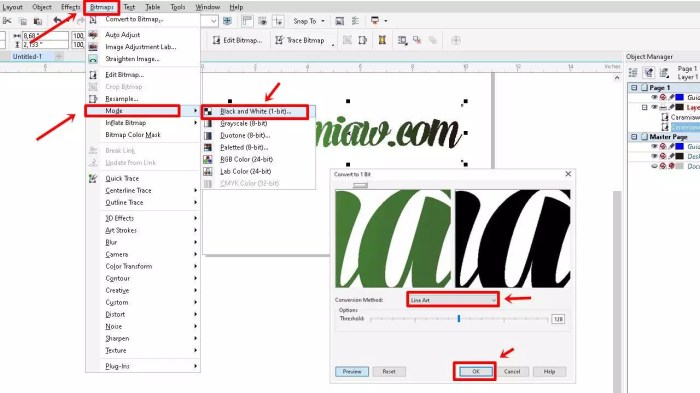
Task: Click the round plus quick-customize icon
Action: (456, 40)
